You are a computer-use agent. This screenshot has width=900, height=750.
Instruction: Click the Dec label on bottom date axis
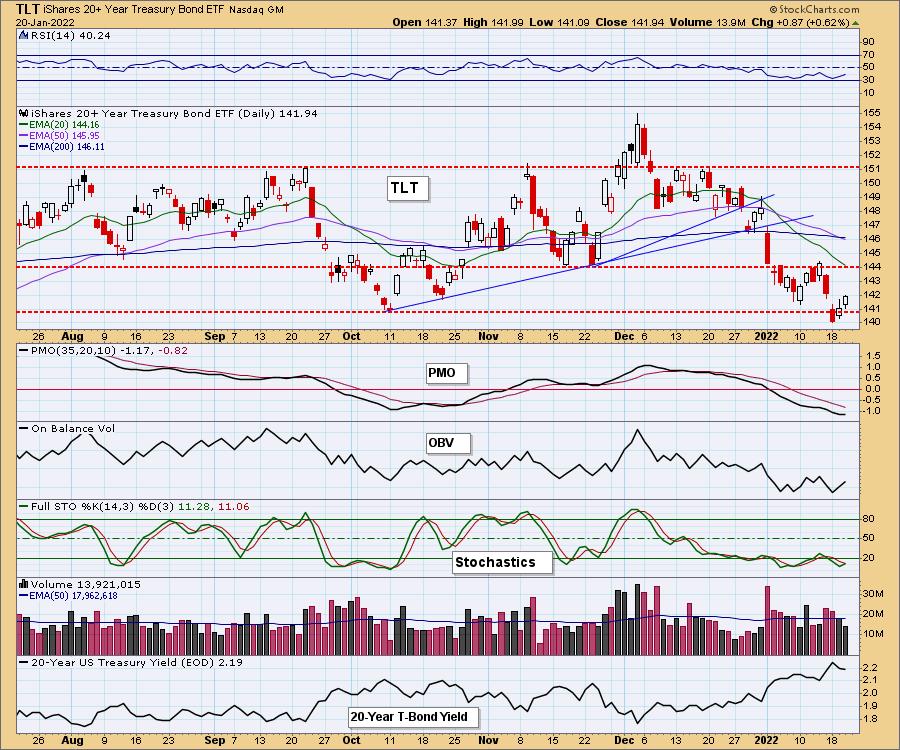tap(624, 740)
